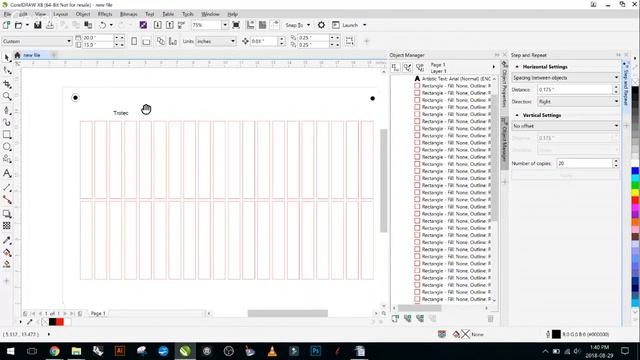Screen dimensions: 640x360
Task: Open the Object menu
Action: coord(83,14)
